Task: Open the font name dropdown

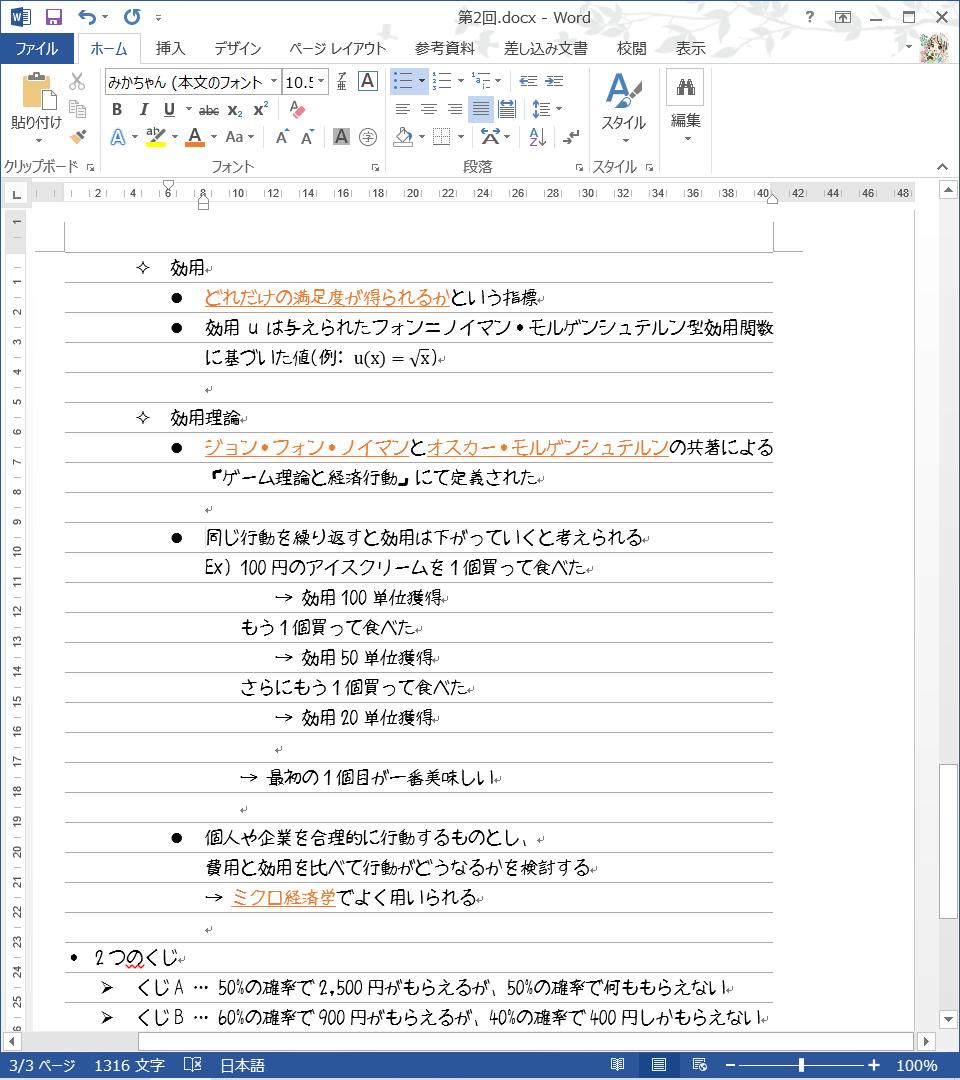Action: (x=274, y=82)
